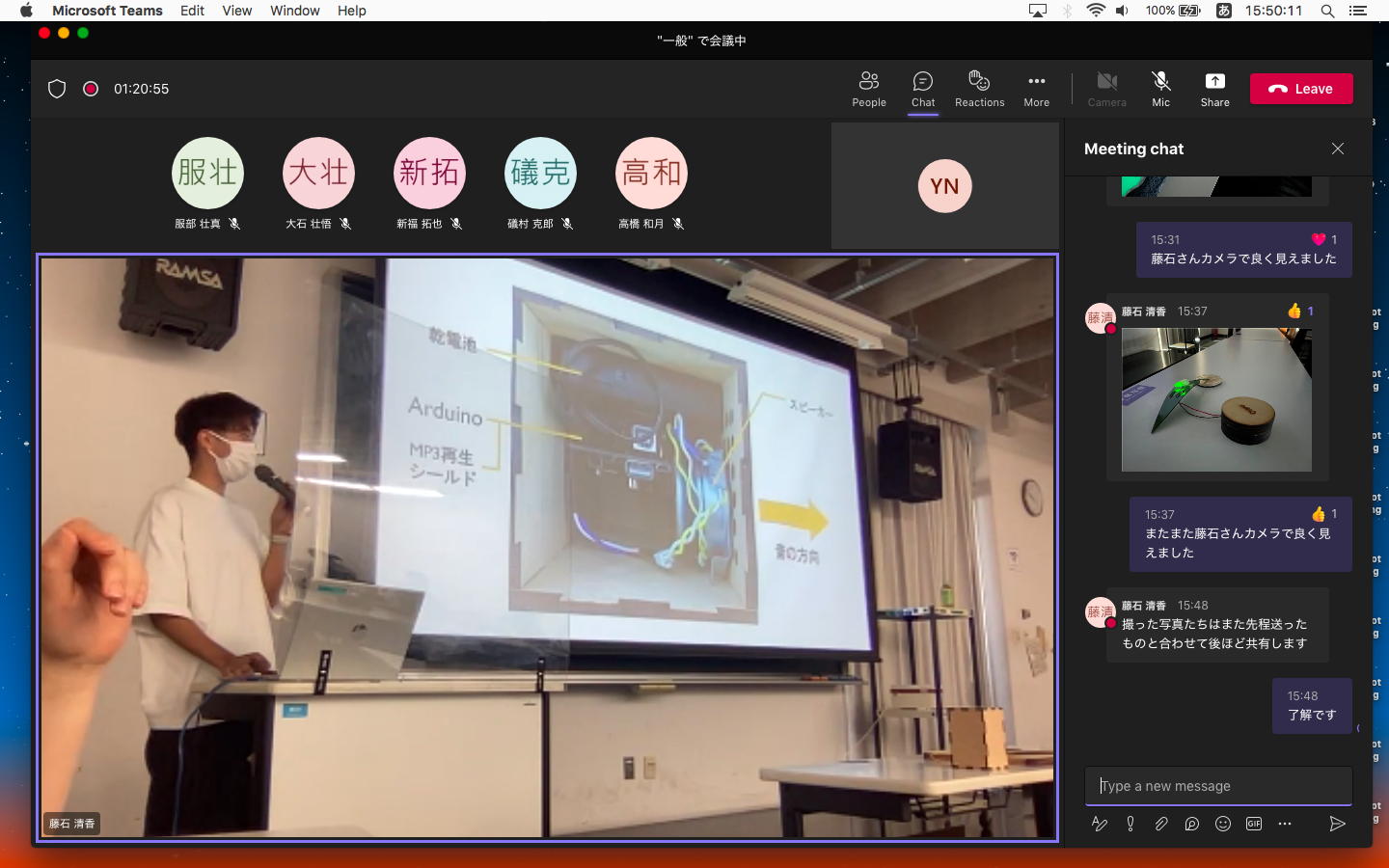The height and width of the screenshot is (868, 1389).
Task: Click the YN participant tile
Action: pyautogui.click(x=944, y=185)
